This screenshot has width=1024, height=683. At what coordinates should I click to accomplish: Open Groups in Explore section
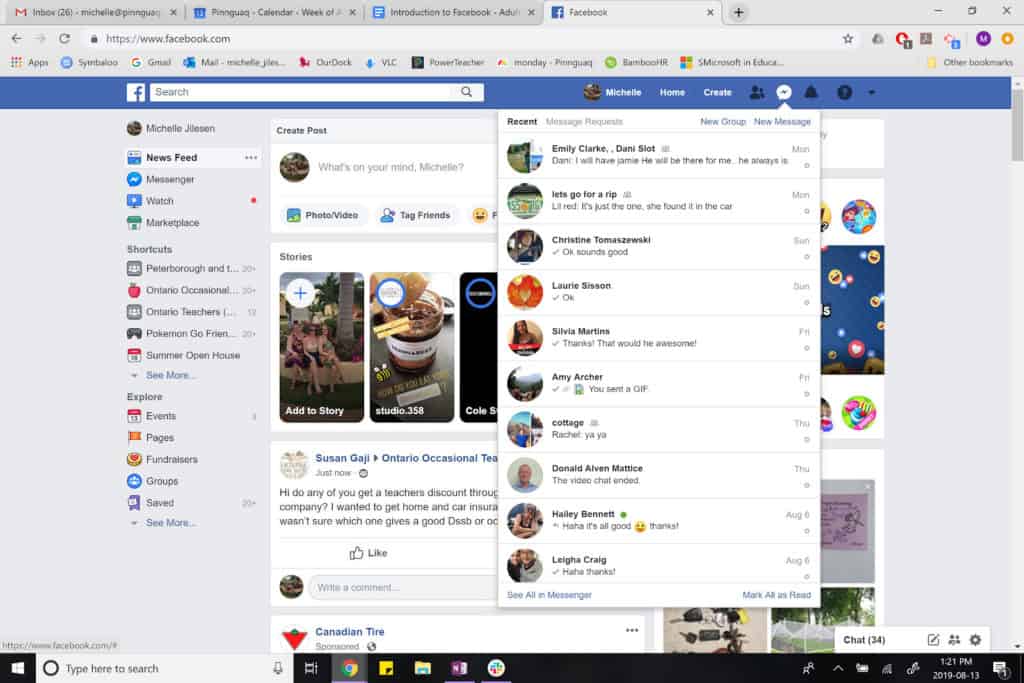coord(152,481)
